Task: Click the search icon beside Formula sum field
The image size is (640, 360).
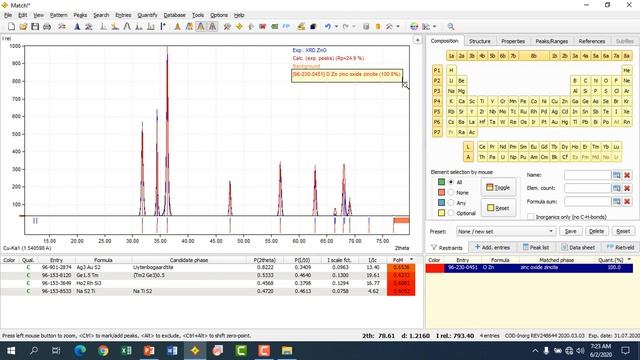Action: point(616,201)
